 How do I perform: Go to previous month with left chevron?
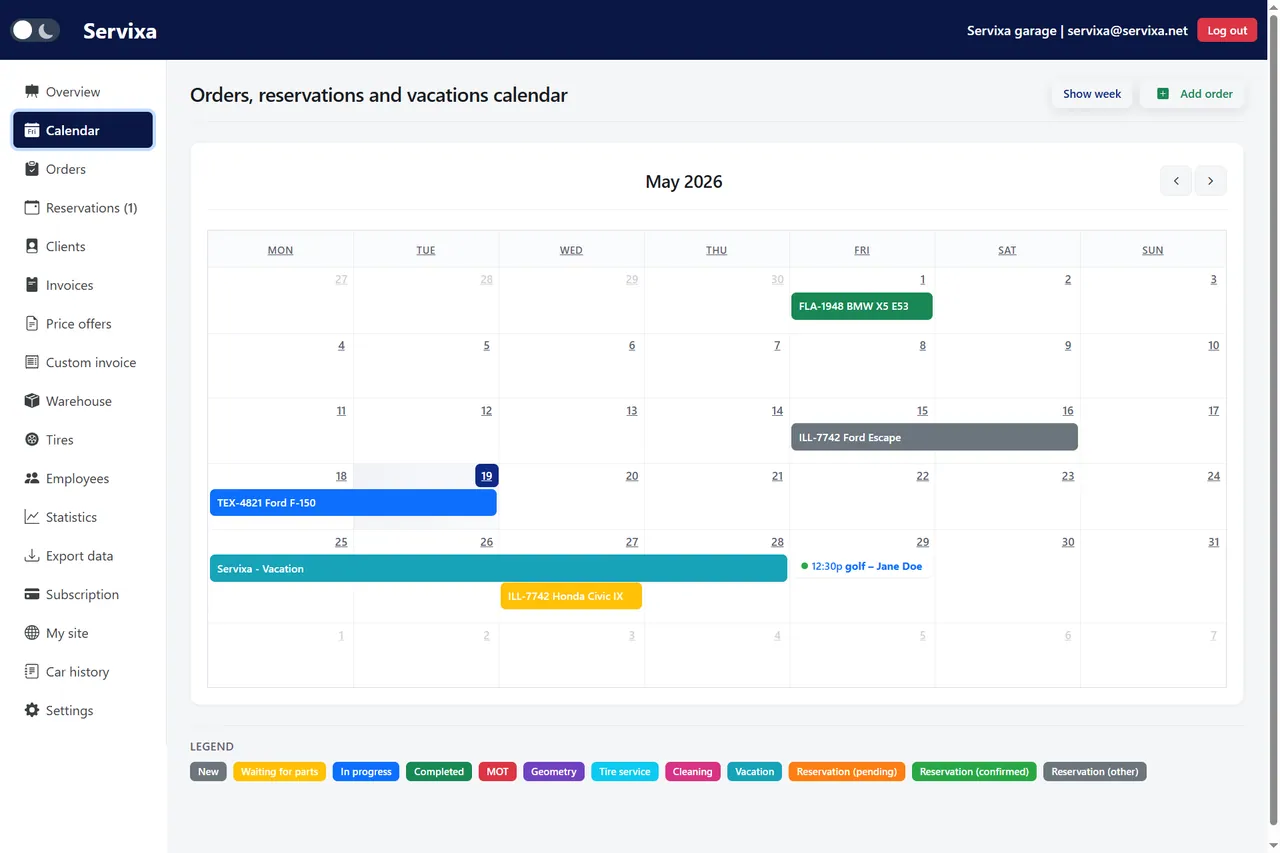click(x=1176, y=181)
